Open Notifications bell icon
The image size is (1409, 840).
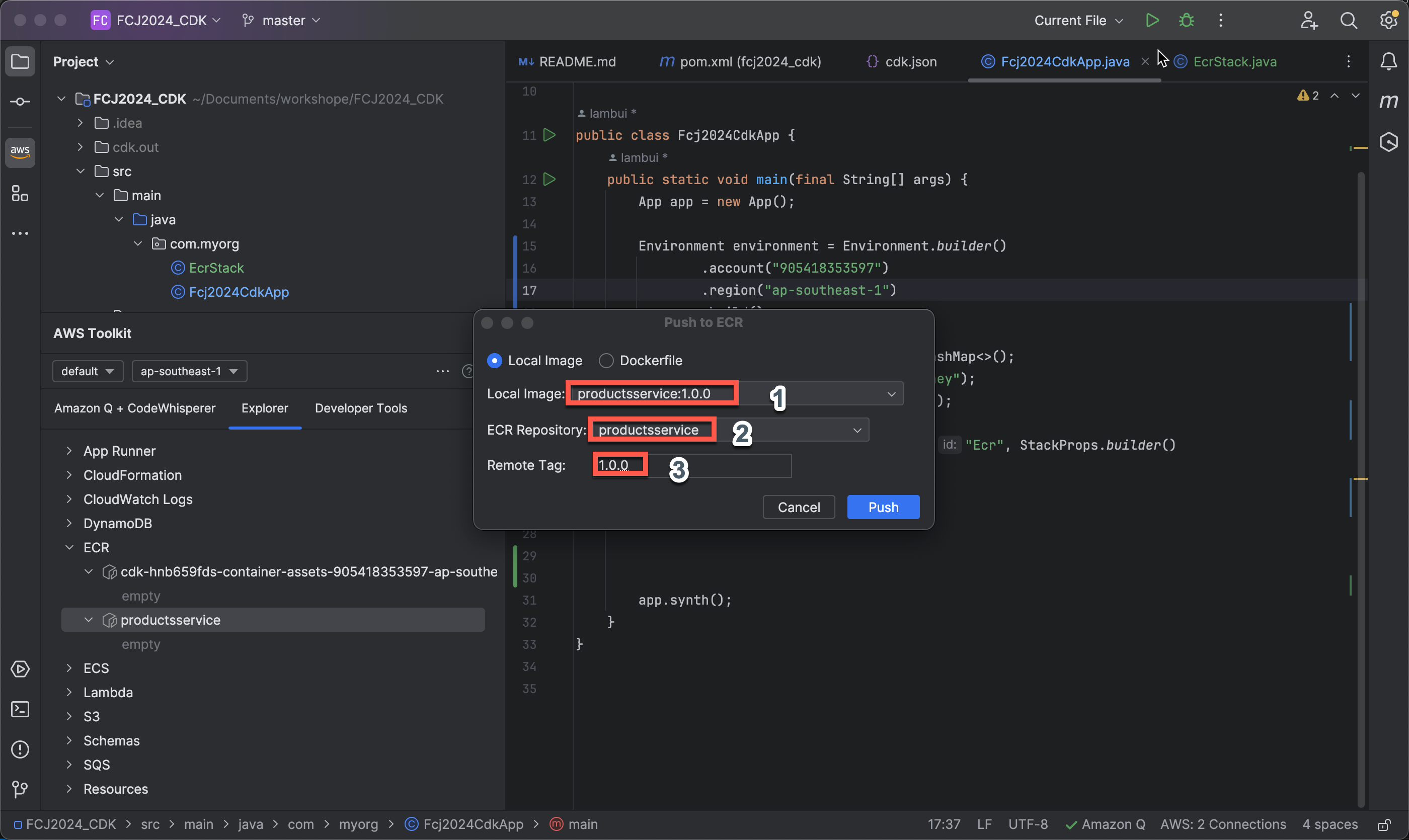(1388, 61)
